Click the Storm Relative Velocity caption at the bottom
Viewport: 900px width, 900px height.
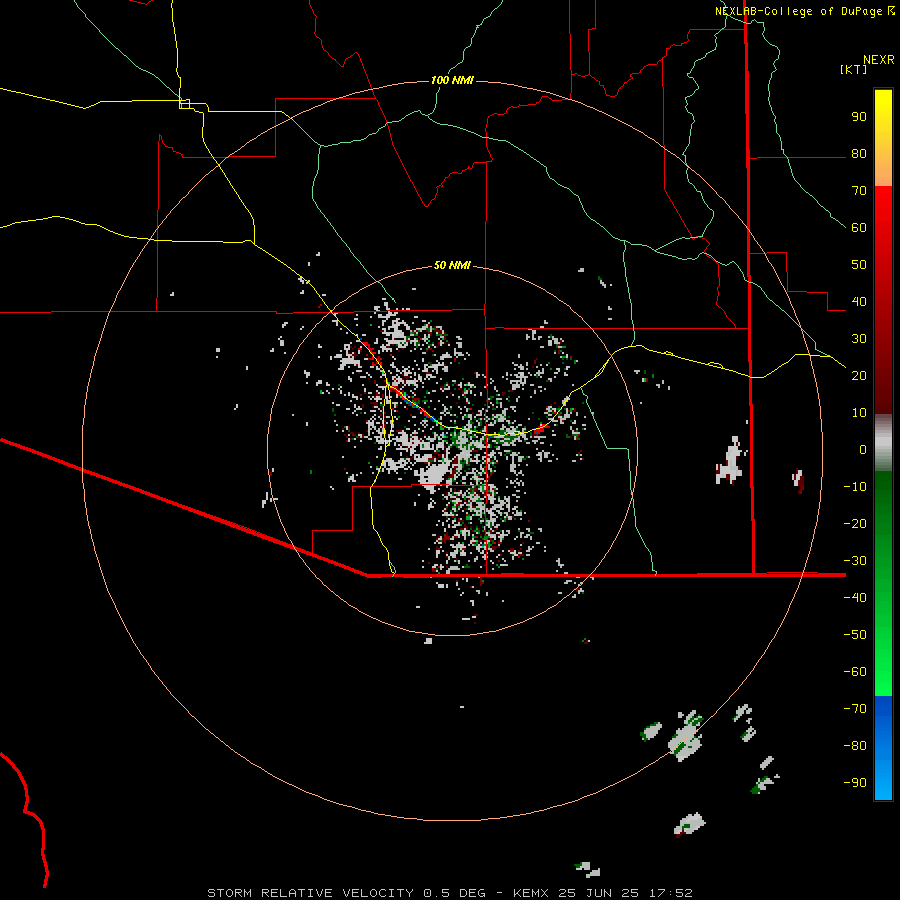click(449, 893)
